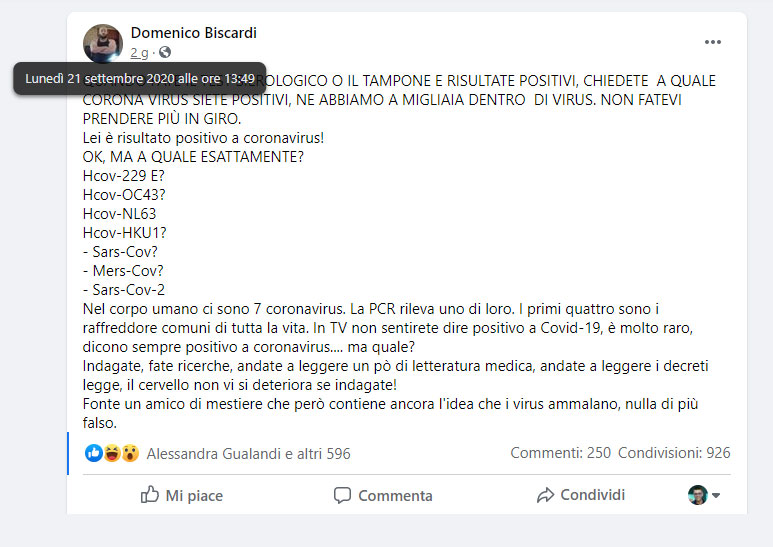Open Commenti: 250 comments list
Image resolution: width=773 pixels, height=547 pixels.
click(561, 452)
